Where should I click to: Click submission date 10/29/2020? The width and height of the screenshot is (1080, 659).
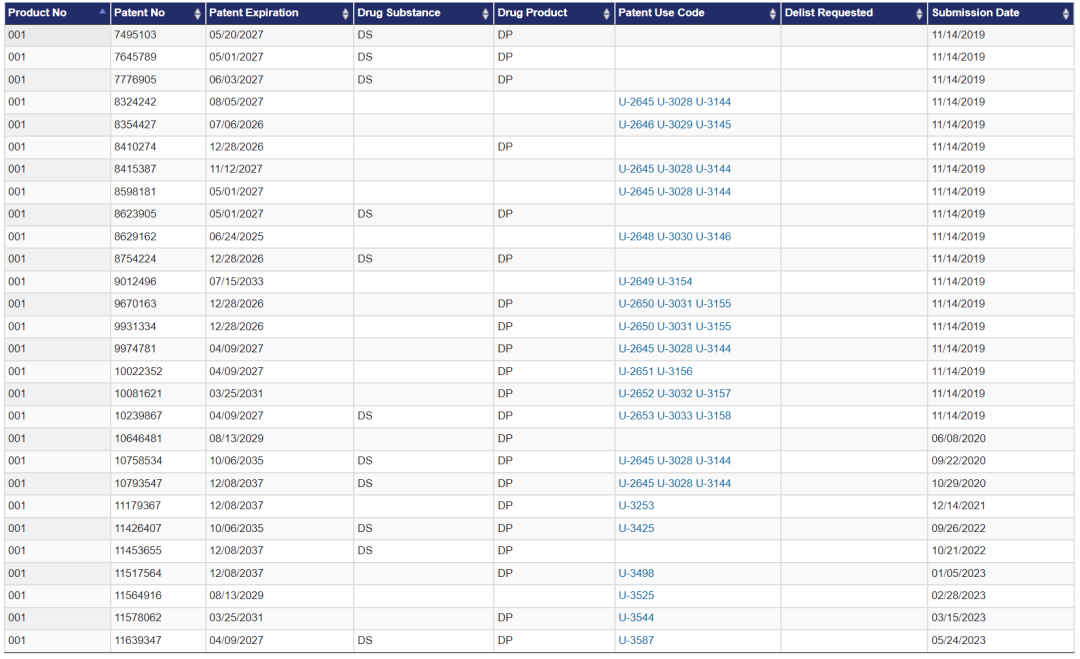(x=958, y=483)
